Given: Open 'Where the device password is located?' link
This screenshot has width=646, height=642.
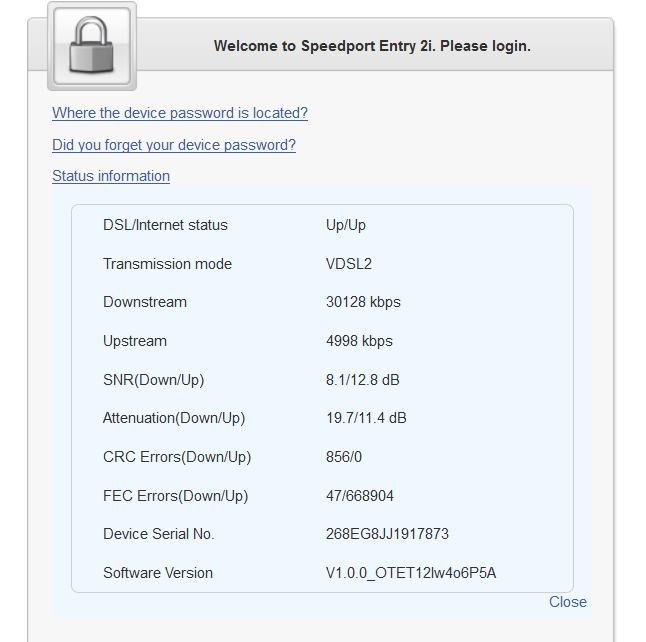Looking at the screenshot, I should click(x=180, y=113).
